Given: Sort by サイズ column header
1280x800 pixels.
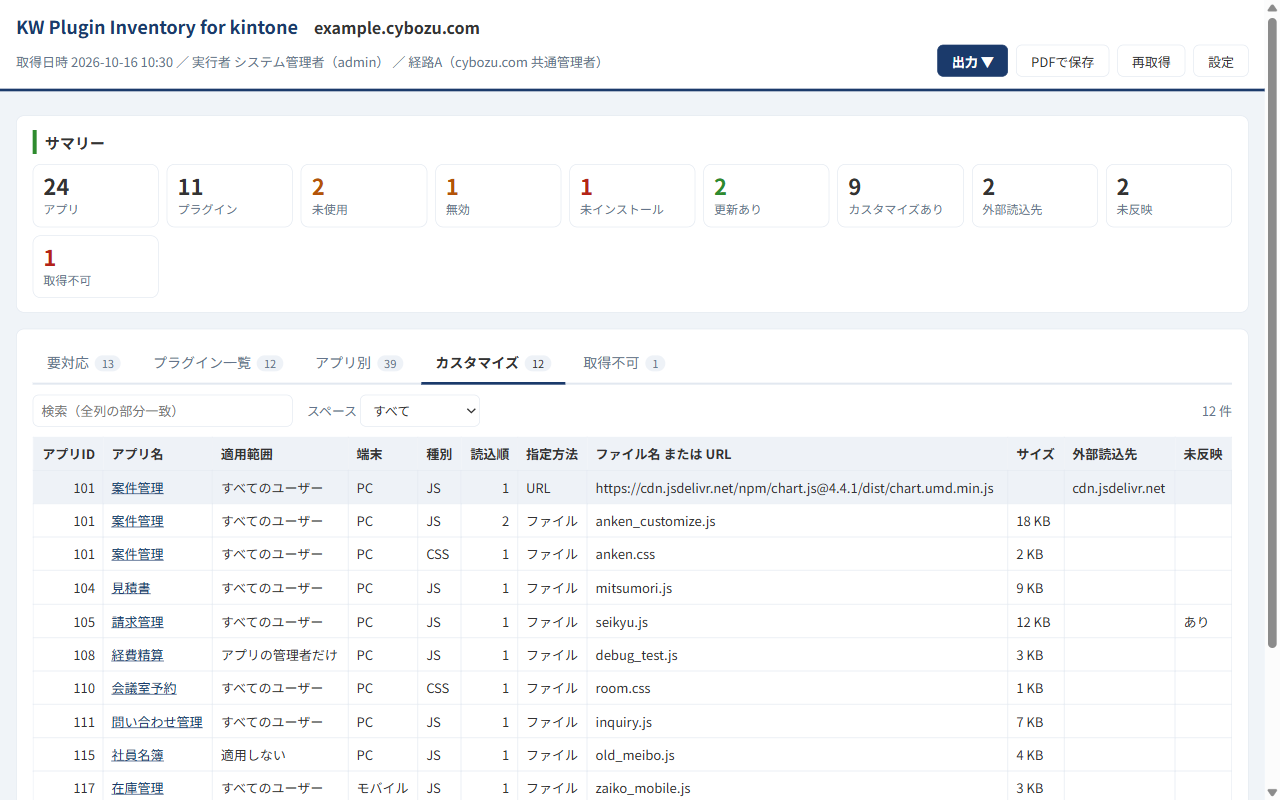Looking at the screenshot, I should click(x=1035, y=454).
